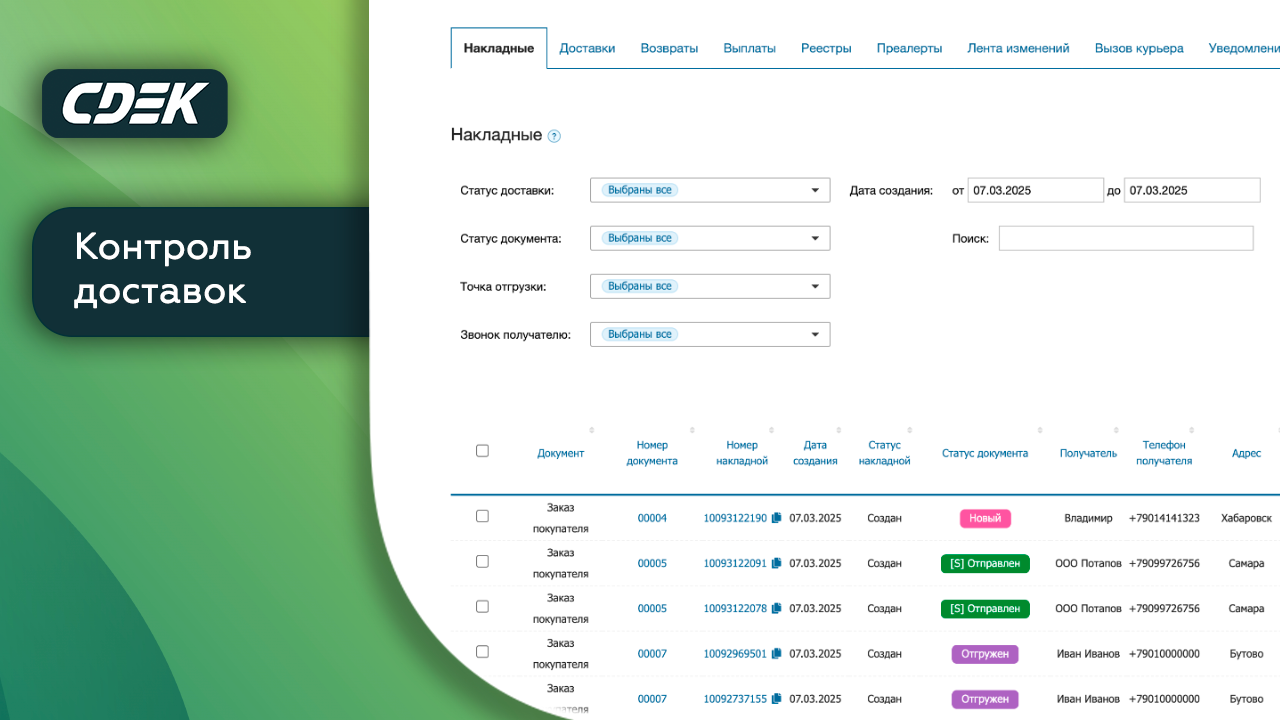Open document number 00004 link
Image resolution: width=1280 pixels, height=720 pixels.
(x=652, y=518)
